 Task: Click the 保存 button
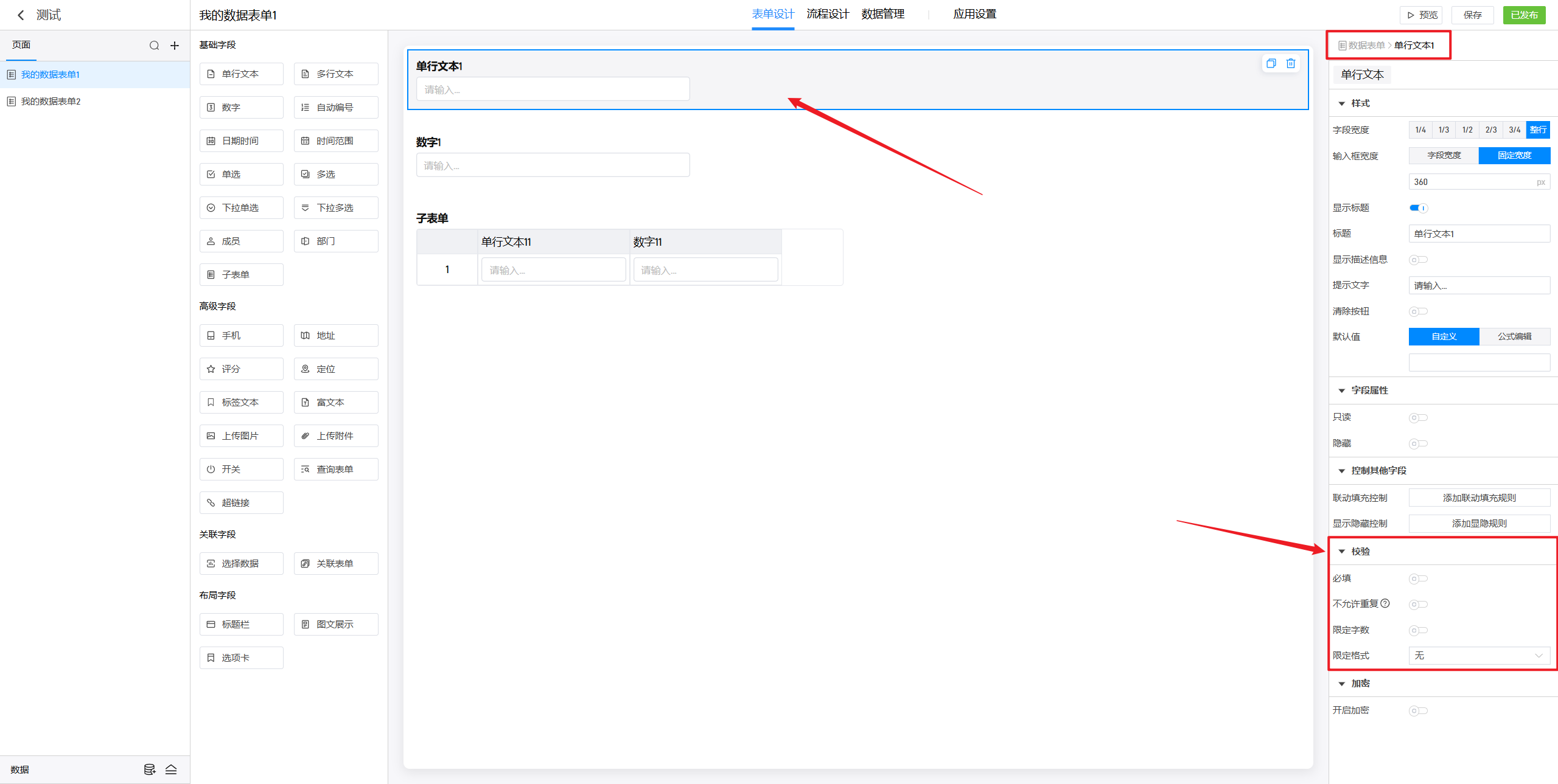1472,15
